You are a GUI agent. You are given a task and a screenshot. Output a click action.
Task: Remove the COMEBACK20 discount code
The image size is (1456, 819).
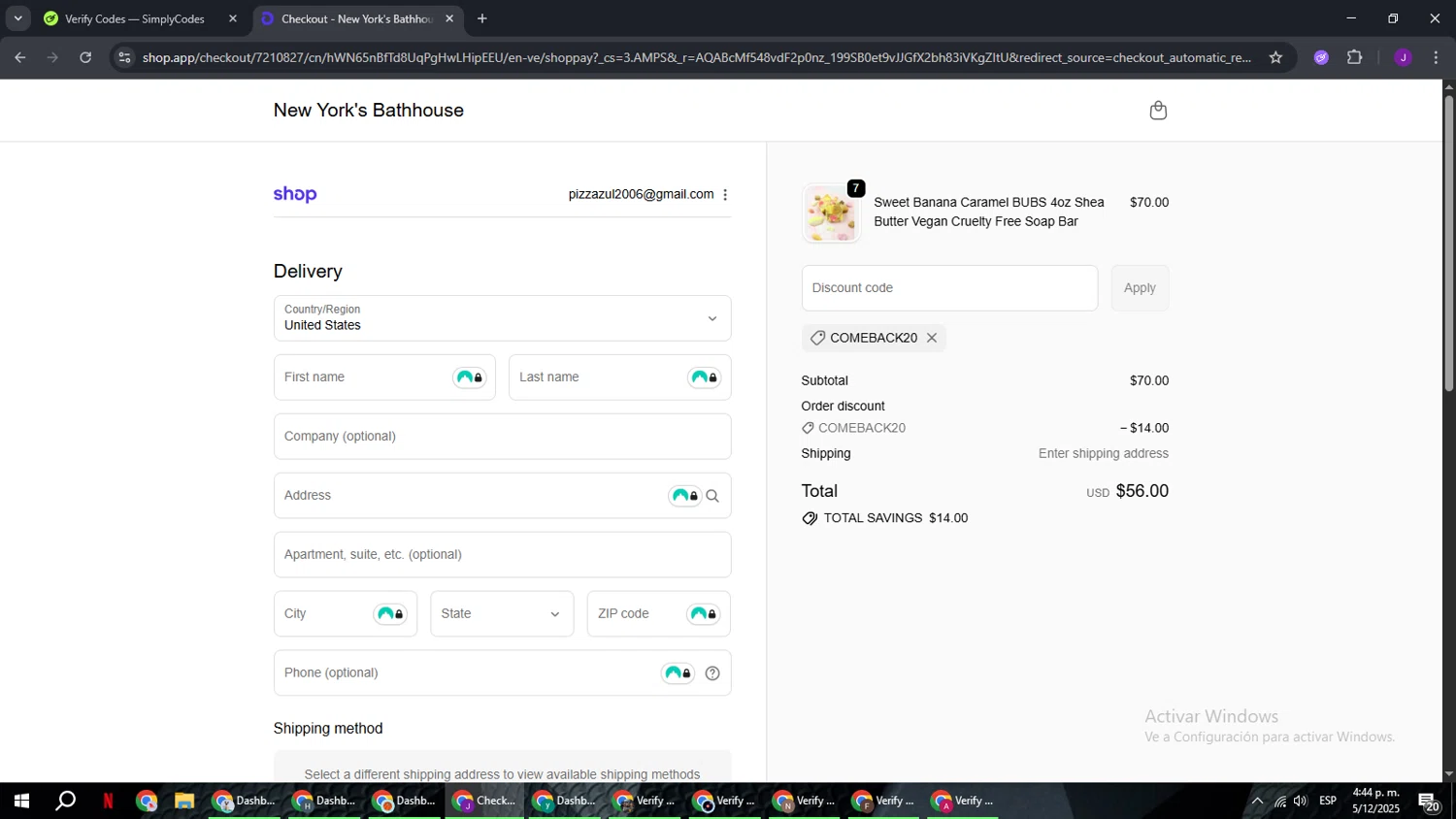[932, 338]
